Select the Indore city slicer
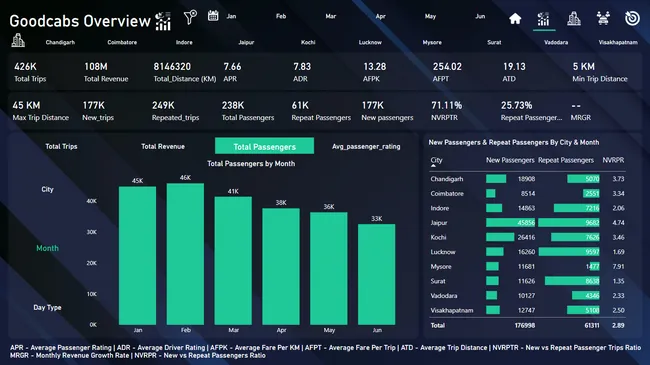This screenshot has height=365, width=650. [x=184, y=42]
